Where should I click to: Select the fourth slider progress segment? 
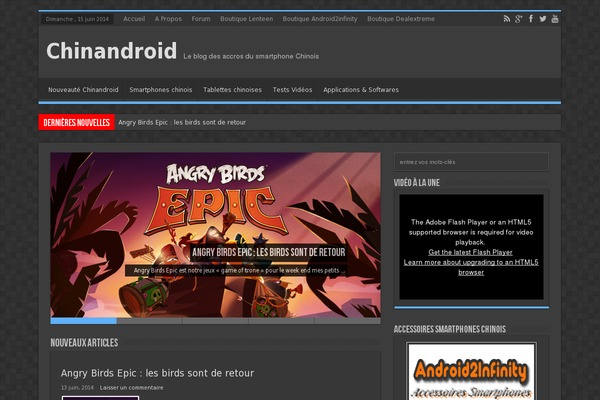pos(282,321)
